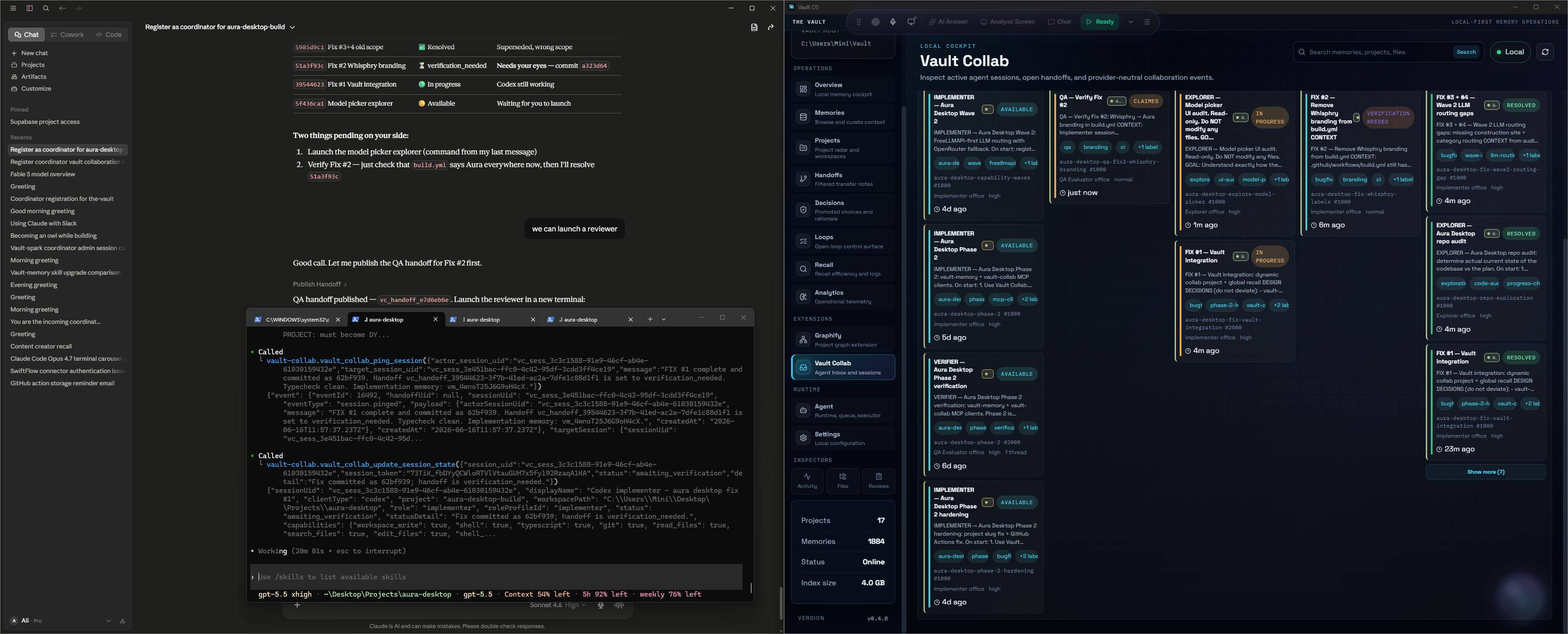Expand the Publish Handoff disclosure
Viewport: 1568px width, 634px height.
pyautogui.click(x=320, y=284)
